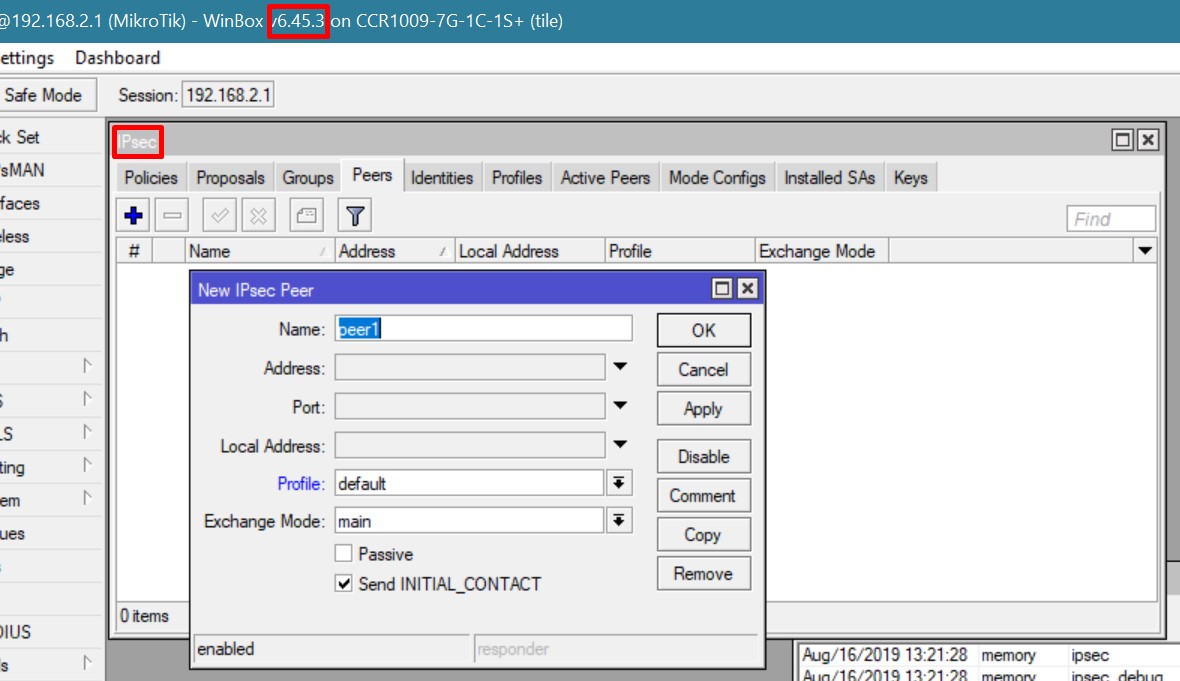The width and height of the screenshot is (1180, 681).
Task: Apply the new peer settings
Action: (703, 408)
